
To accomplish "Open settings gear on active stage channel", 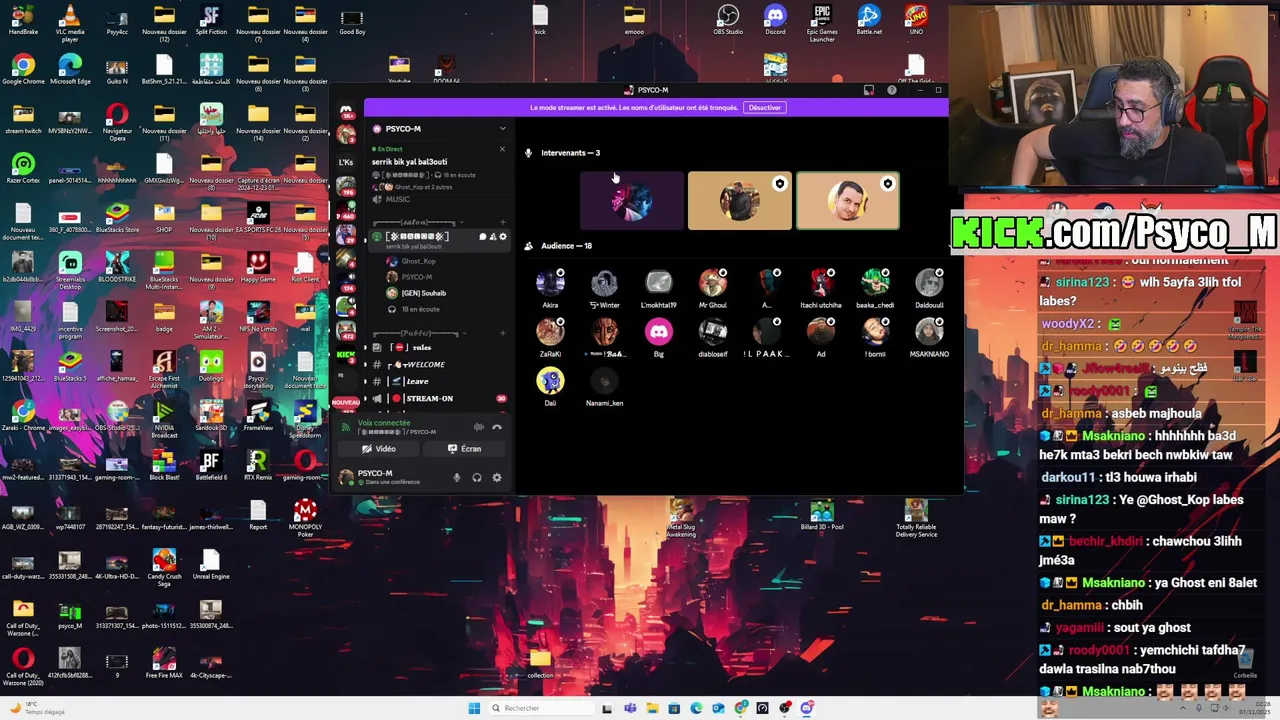I will [x=503, y=237].
